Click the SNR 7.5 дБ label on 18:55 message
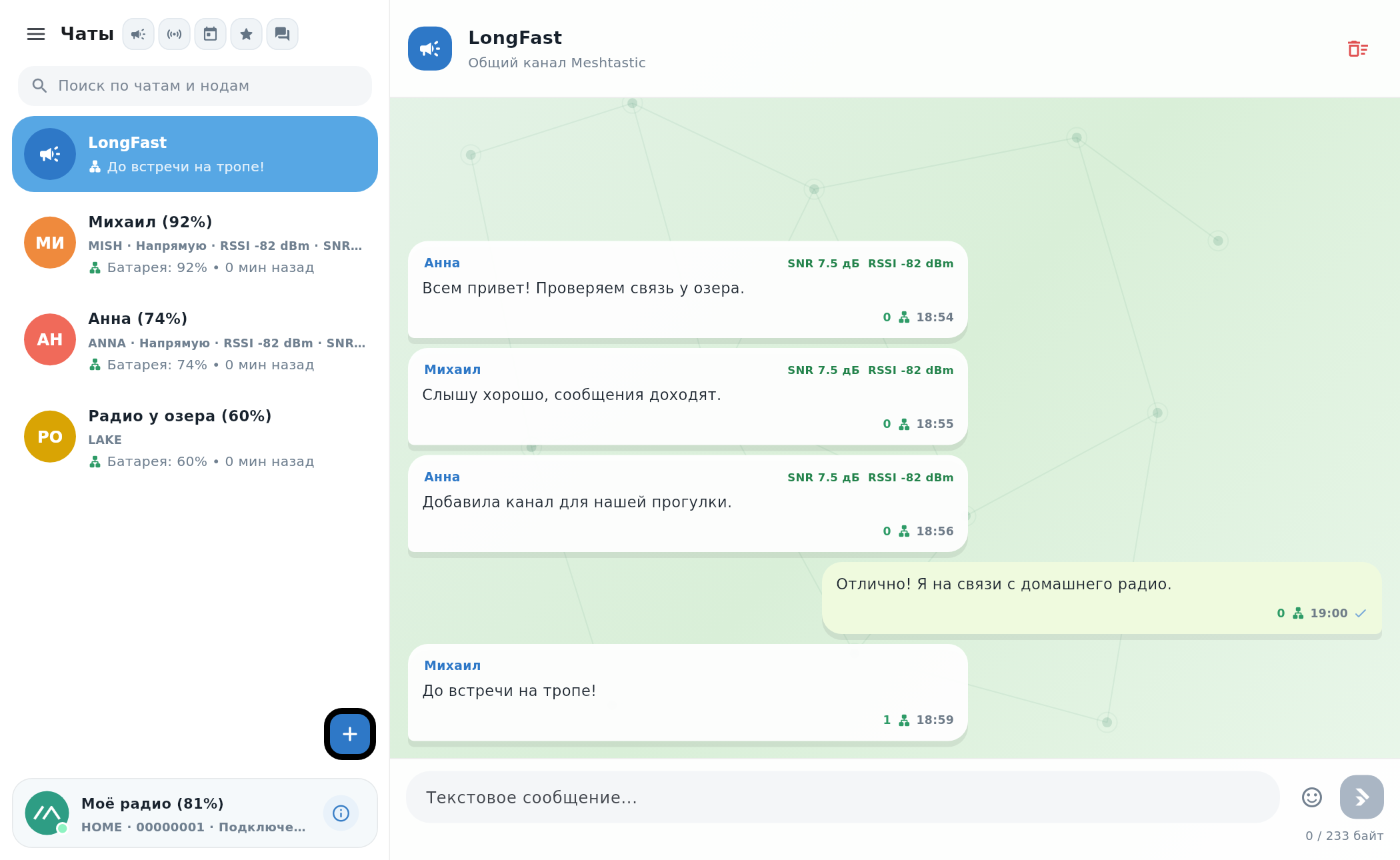The height and width of the screenshot is (860, 1400). (823, 370)
